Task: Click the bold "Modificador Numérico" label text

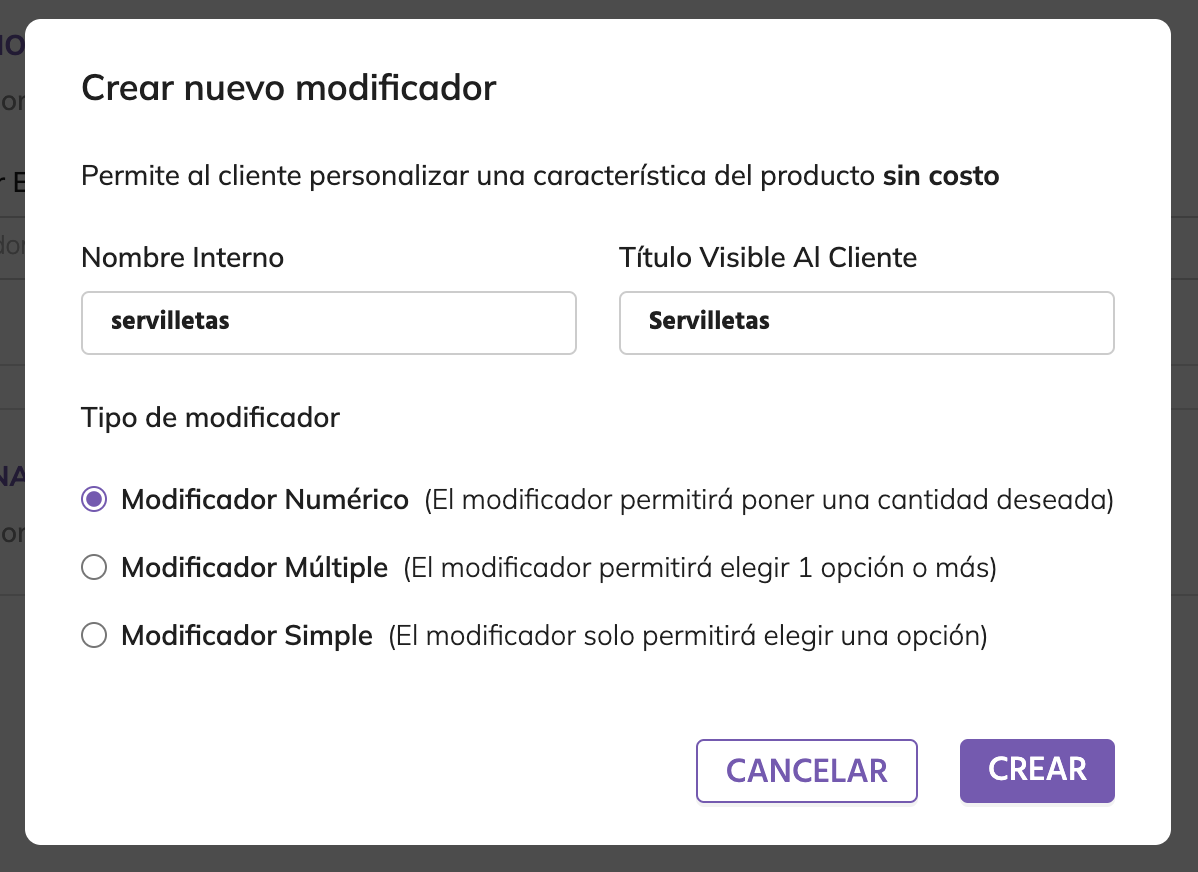Action: [265, 500]
